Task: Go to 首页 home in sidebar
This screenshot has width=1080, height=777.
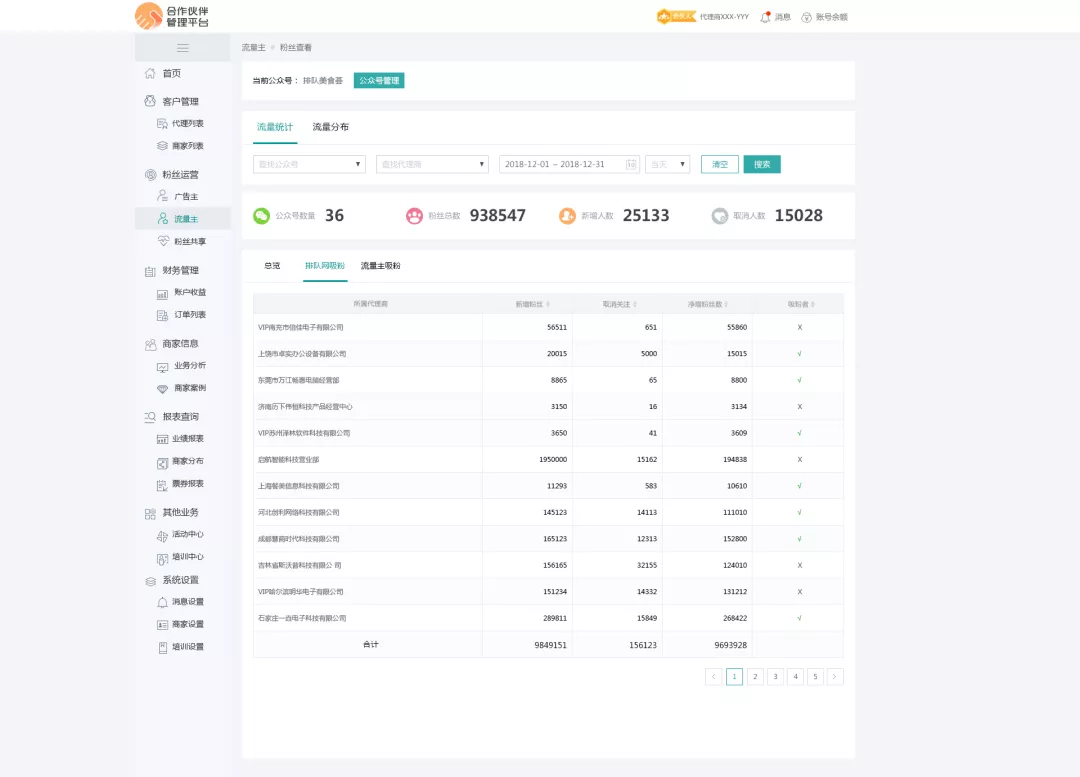Action: tap(171, 73)
